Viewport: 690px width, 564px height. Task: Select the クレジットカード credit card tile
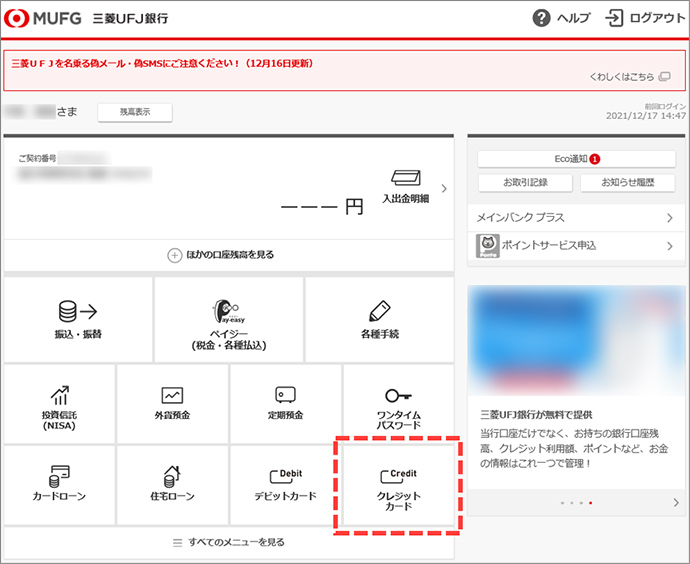click(x=398, y=488)
